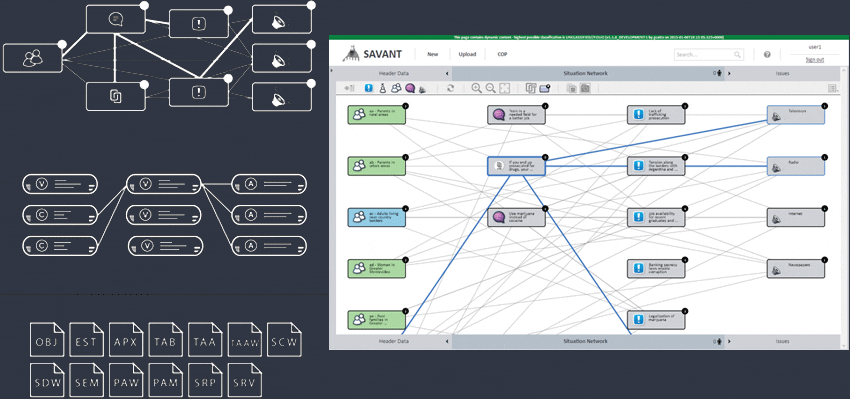Viewport: 850px width, 399px height.
Task: Click the TAAW file icon
Action: tap(245, 339)
